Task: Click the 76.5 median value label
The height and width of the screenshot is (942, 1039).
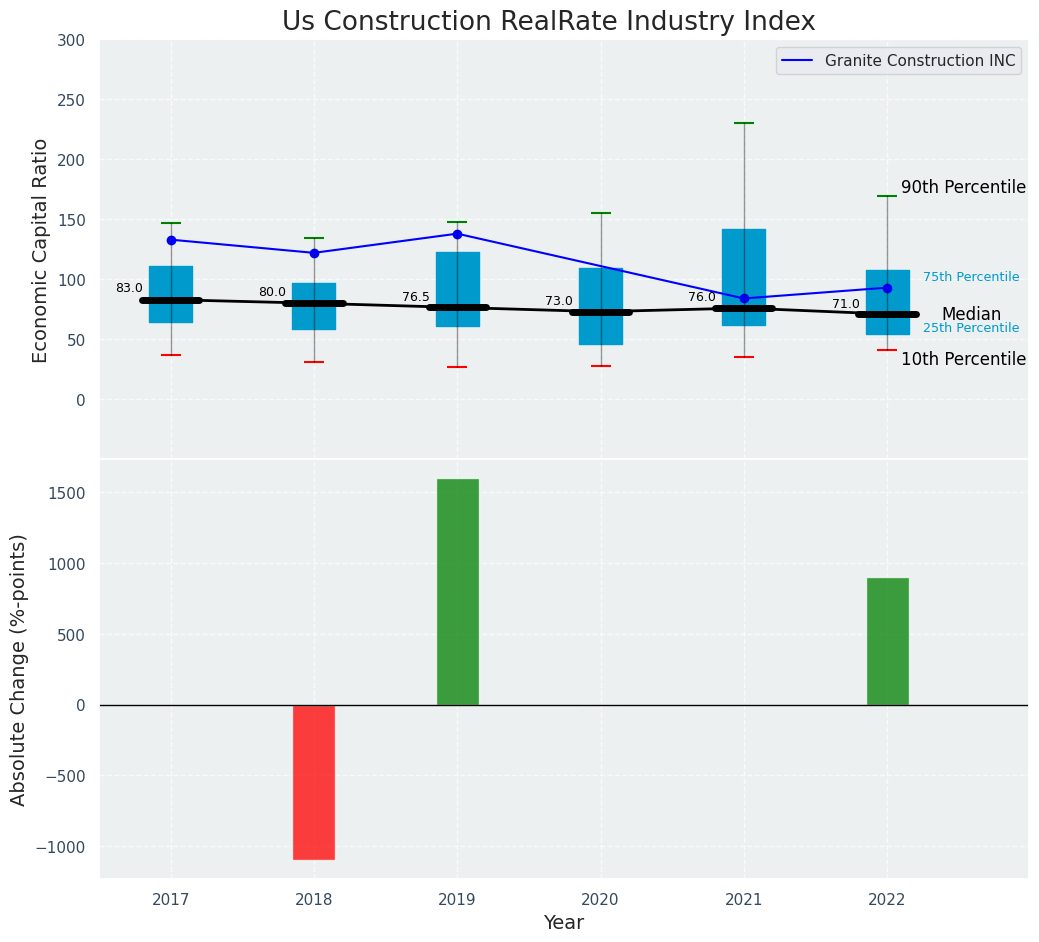Action: tap(416, 297)
